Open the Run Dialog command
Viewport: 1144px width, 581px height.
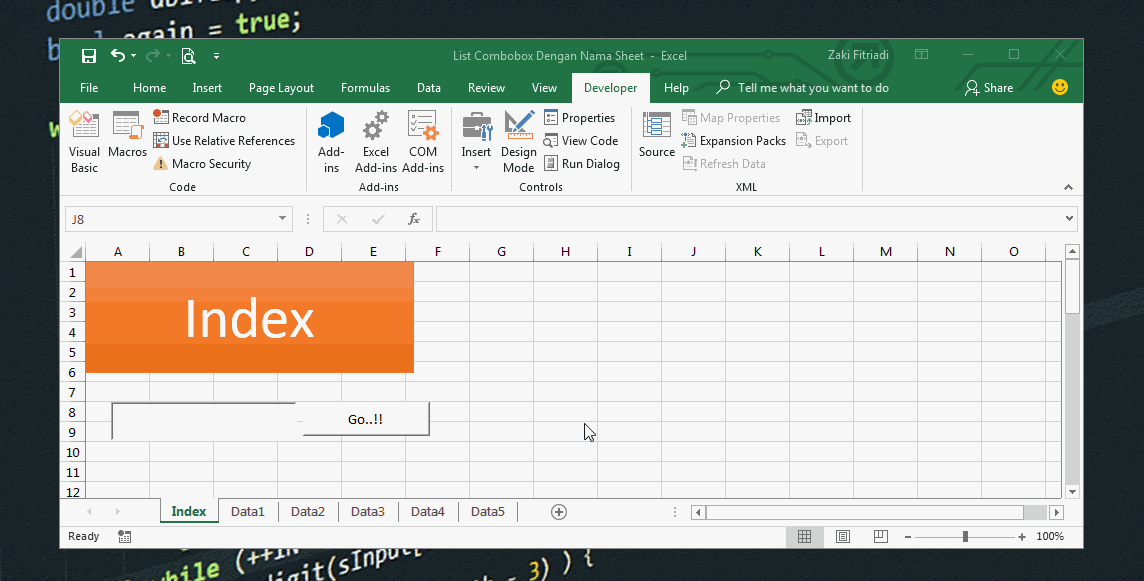coord(583,163)
